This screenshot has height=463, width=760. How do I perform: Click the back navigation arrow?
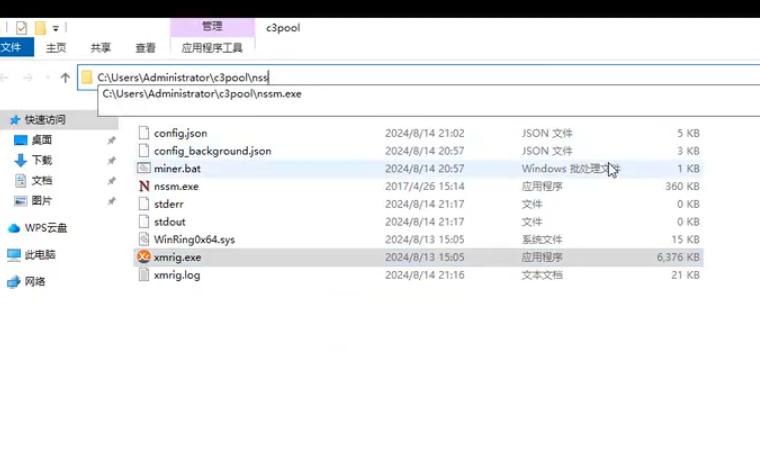(x=5, y=78)
